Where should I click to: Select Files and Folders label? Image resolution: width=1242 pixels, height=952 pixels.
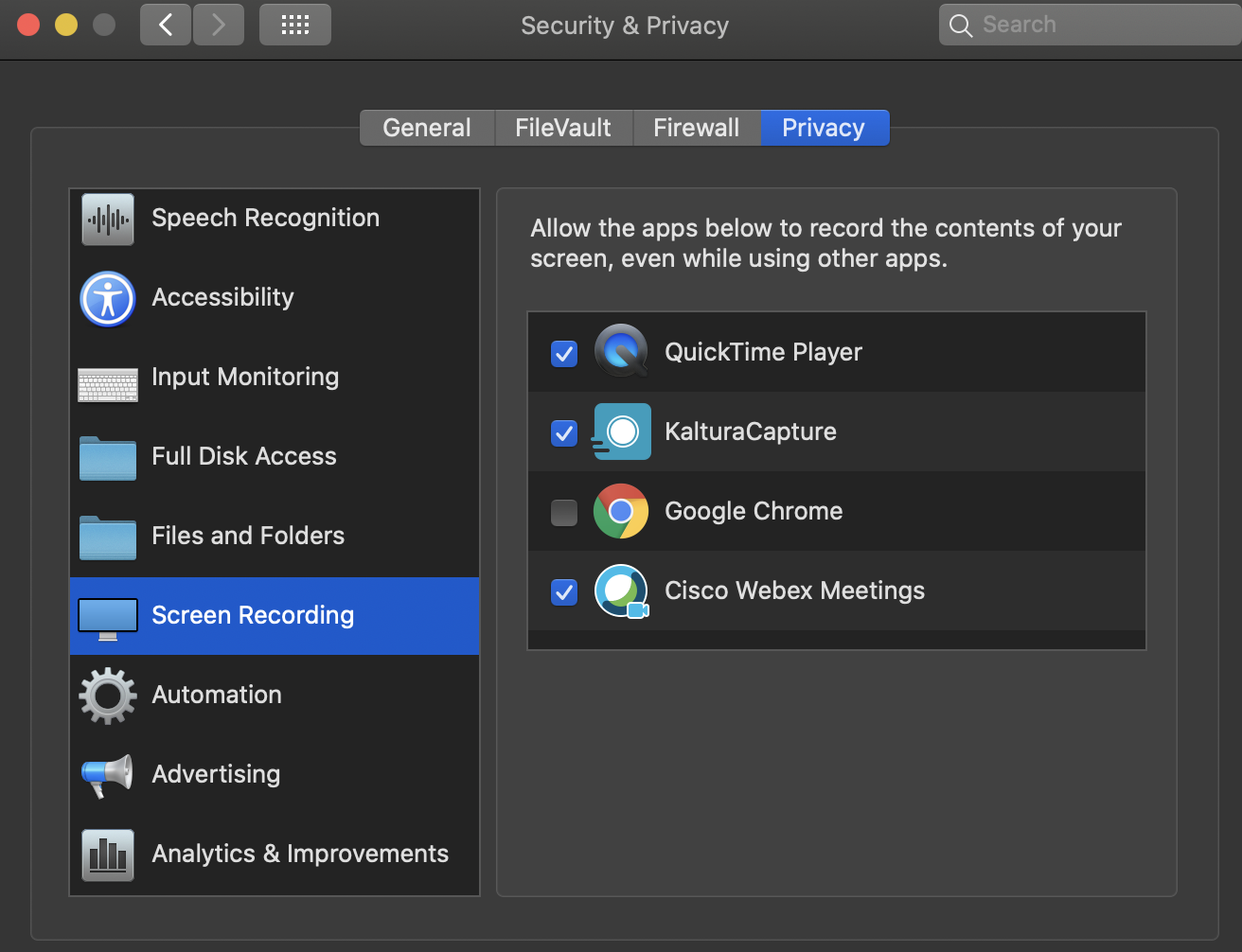pos(248,536)
